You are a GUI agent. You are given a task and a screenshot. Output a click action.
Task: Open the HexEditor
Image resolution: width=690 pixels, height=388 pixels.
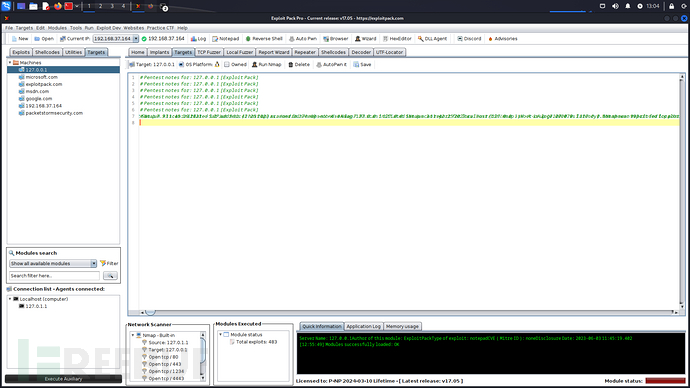(x=397, y=39)
